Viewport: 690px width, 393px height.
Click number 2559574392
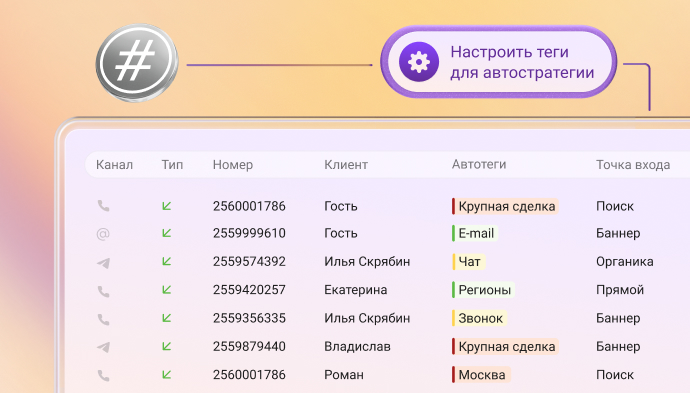[x=249, y=261]
